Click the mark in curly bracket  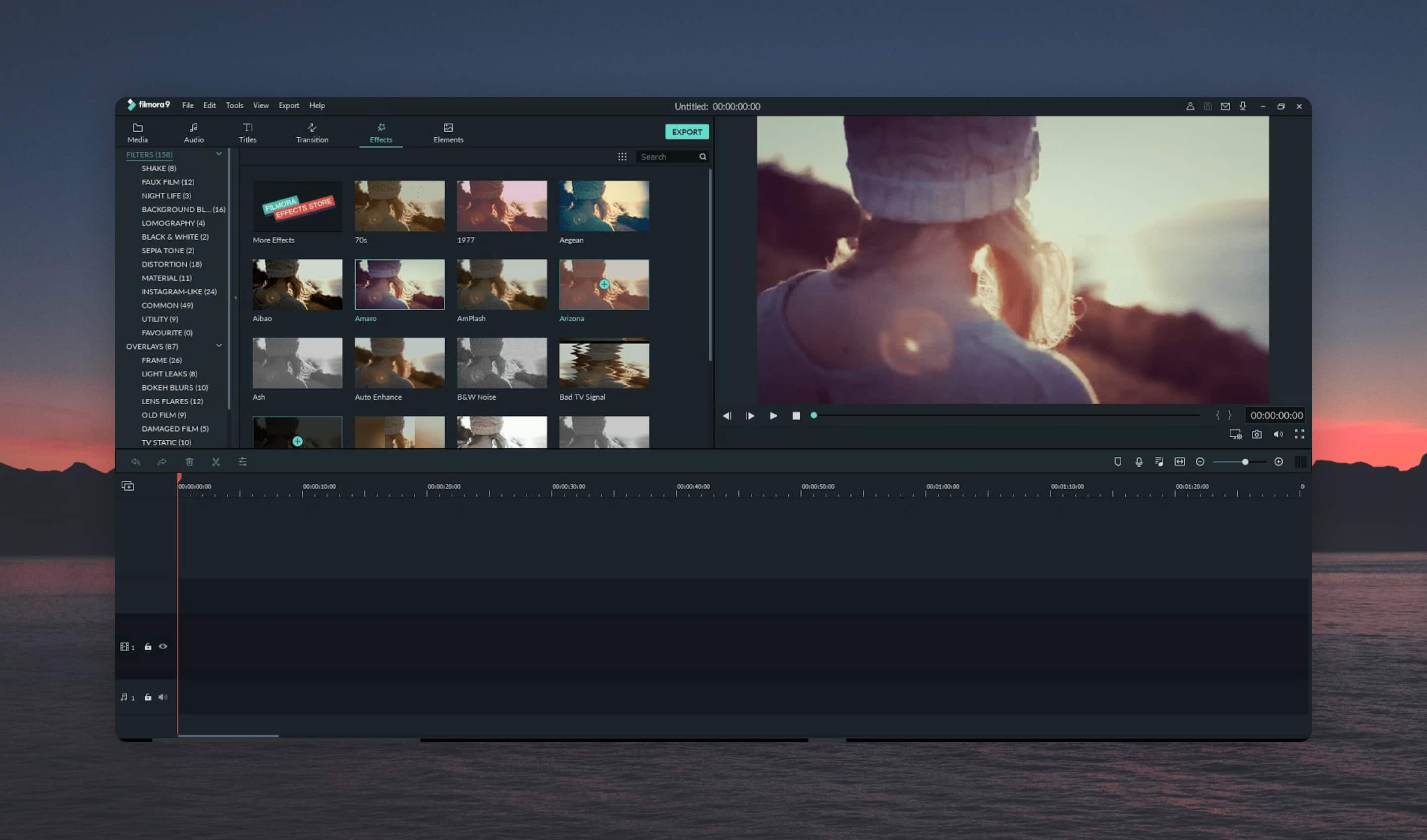(1217, 416)
